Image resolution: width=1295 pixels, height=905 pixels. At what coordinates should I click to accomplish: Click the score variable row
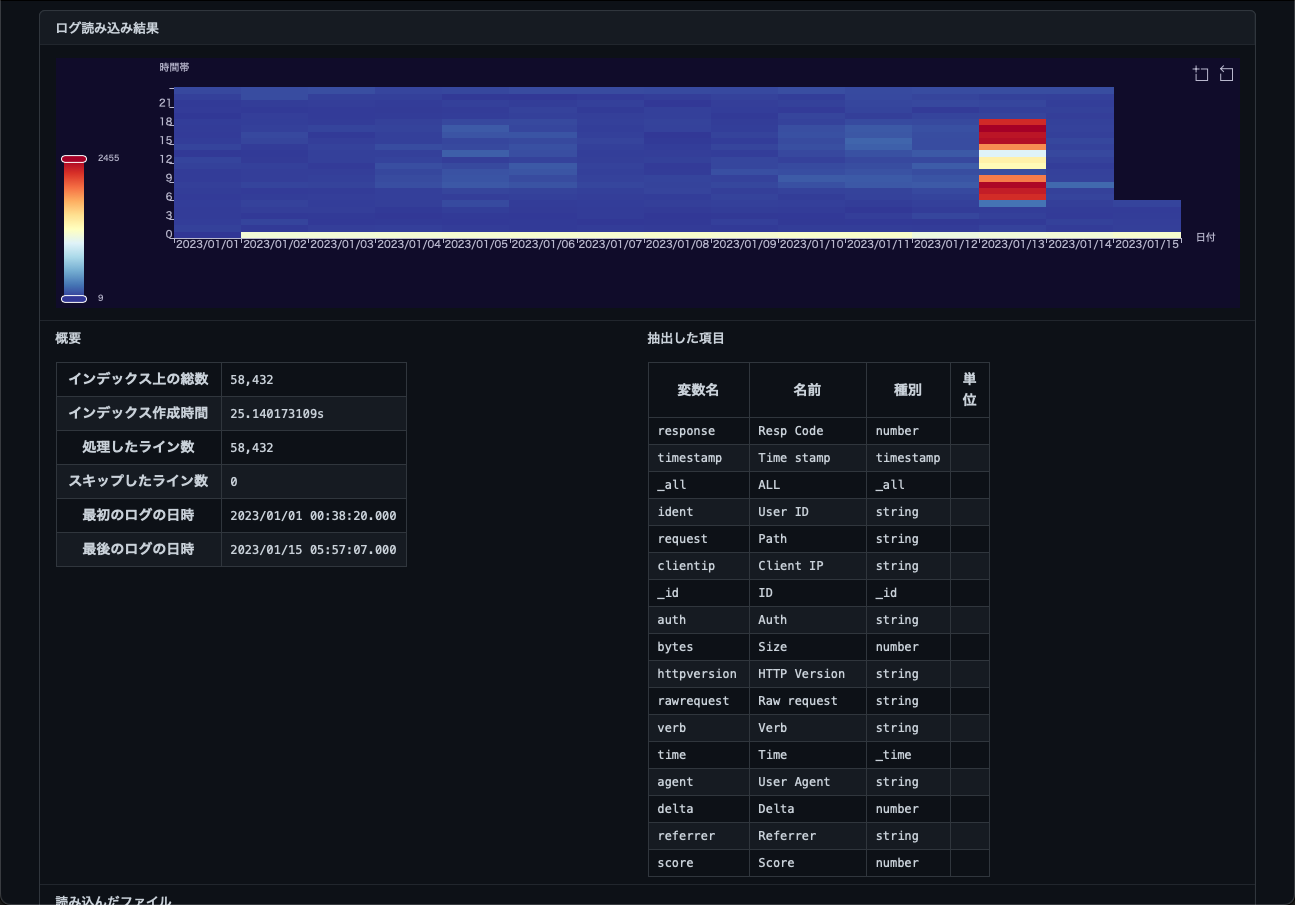click(676, 863)
